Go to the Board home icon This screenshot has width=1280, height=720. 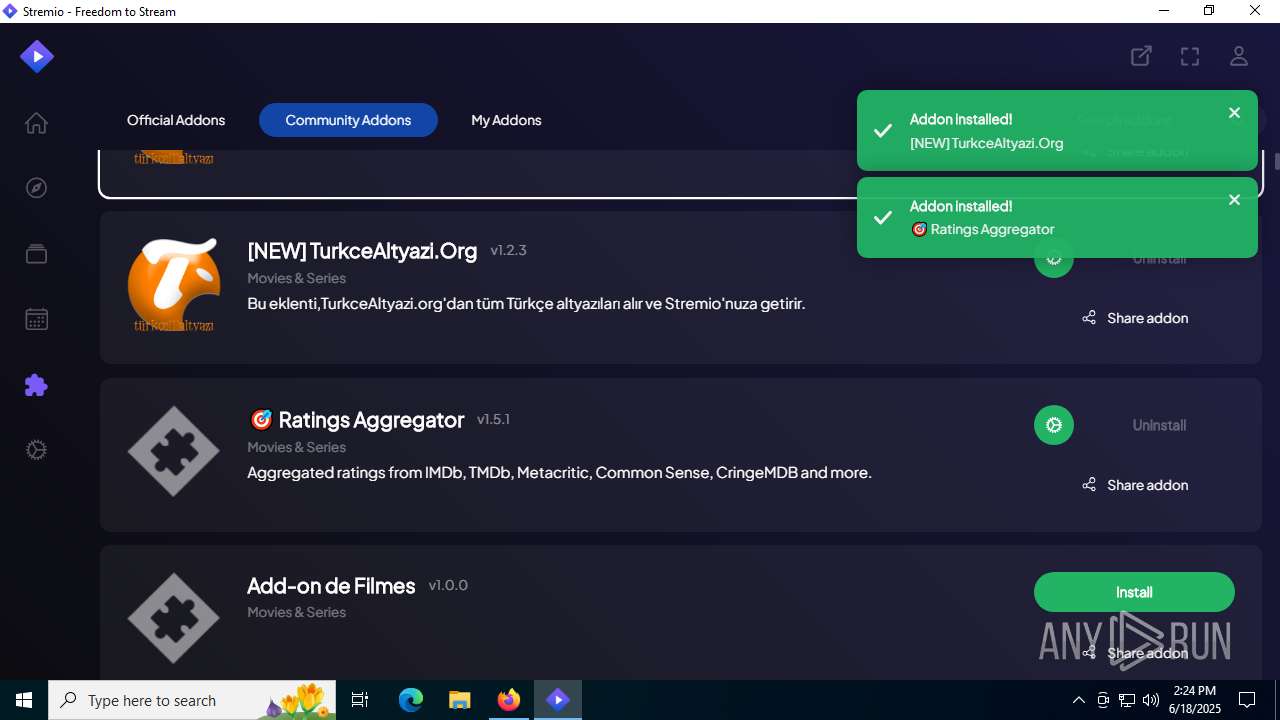click(36, 123)
